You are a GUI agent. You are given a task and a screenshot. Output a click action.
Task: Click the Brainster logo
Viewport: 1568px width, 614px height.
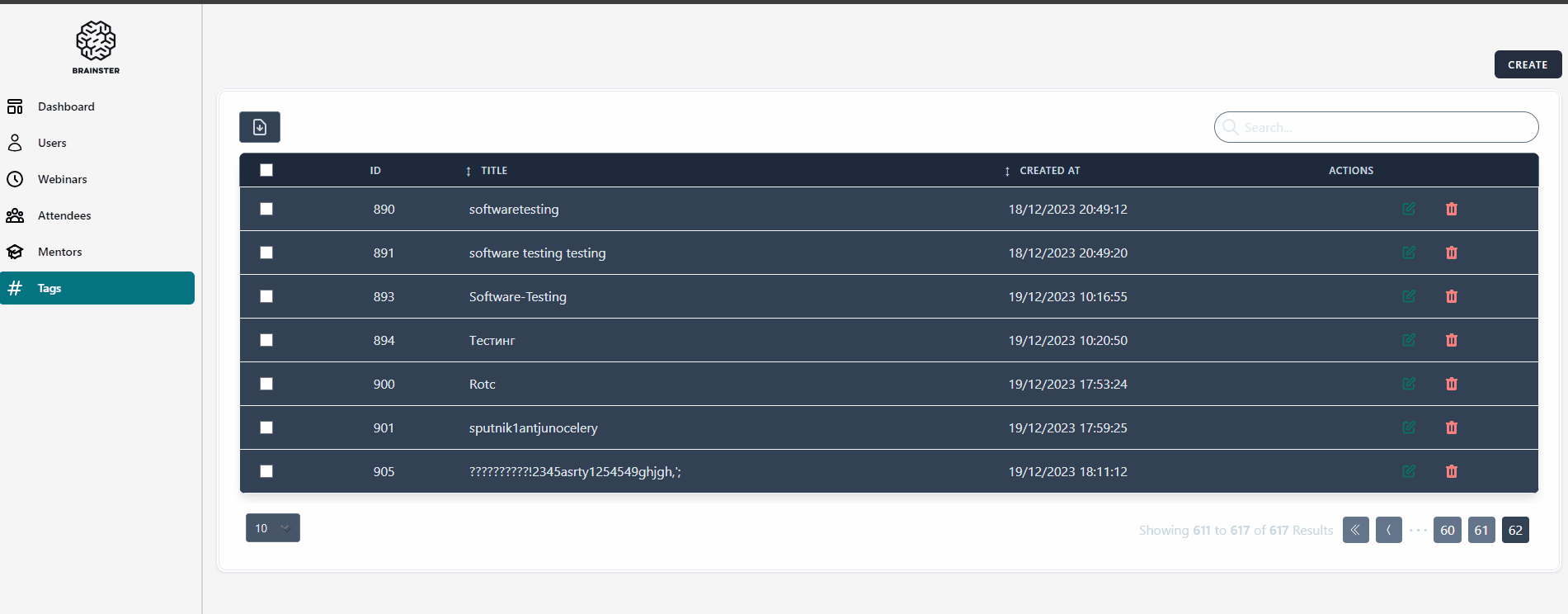pos(96,47)
